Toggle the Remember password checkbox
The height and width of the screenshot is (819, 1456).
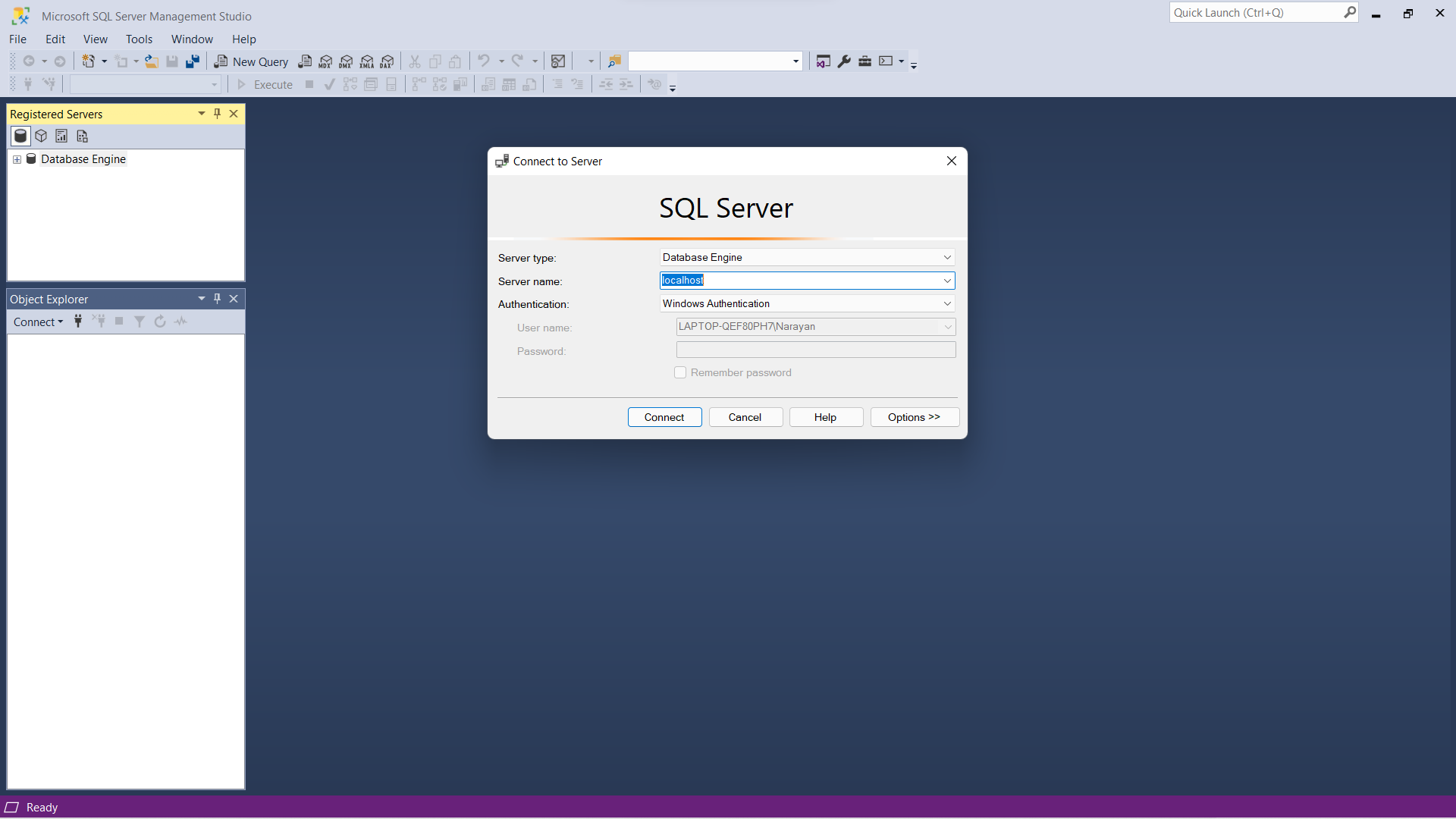tap(680, 372)
